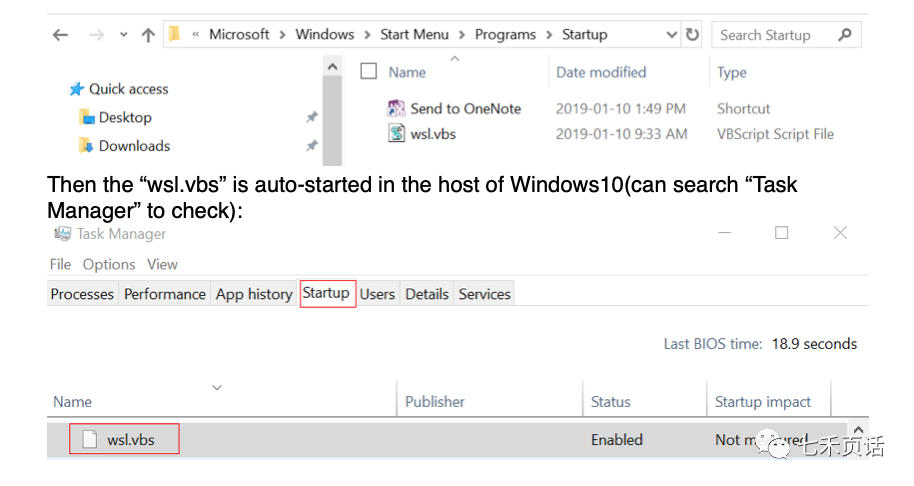Open Quick access in navigation pane
Viewport: 914px width, 486px height.
click(x=128, y=89)
